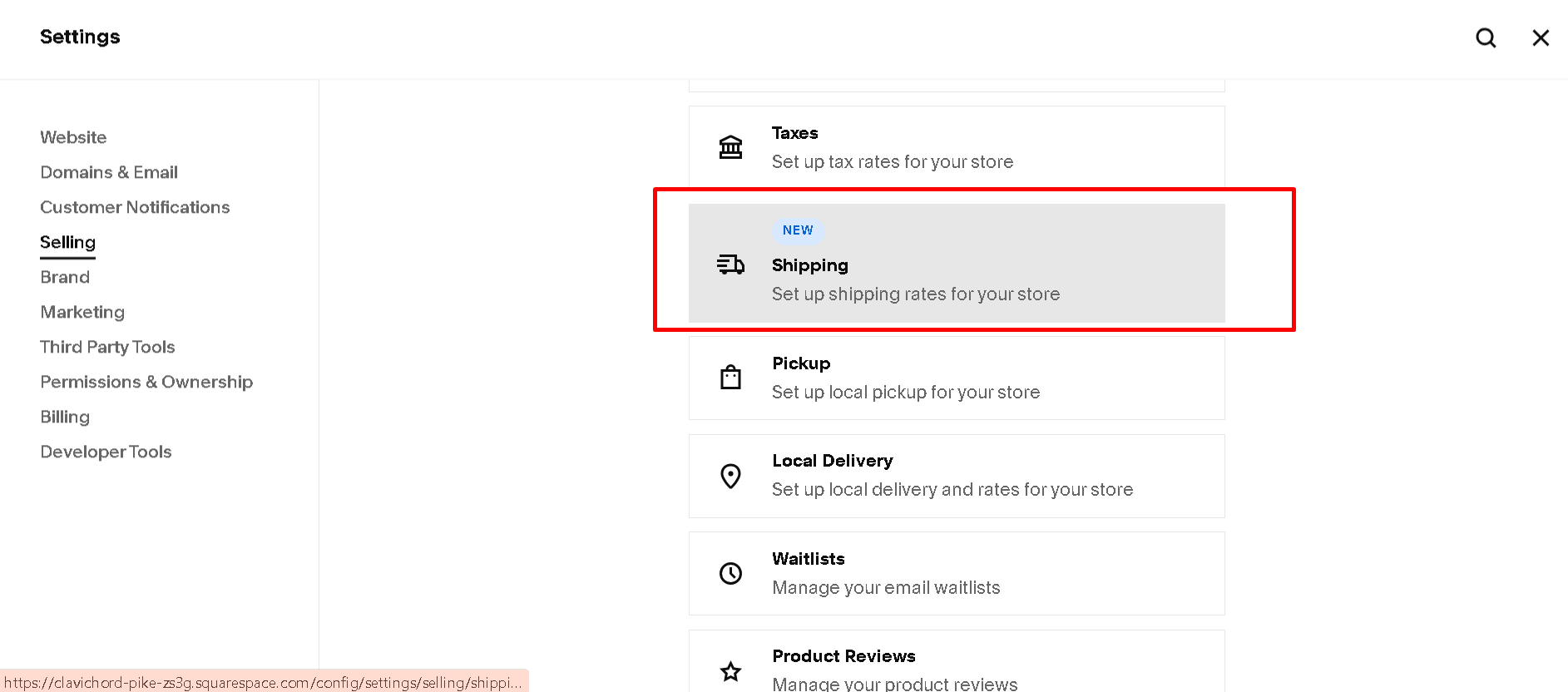Open the Brand settings section
Viewport: 1568px width, 692px height.
point(65,277)
